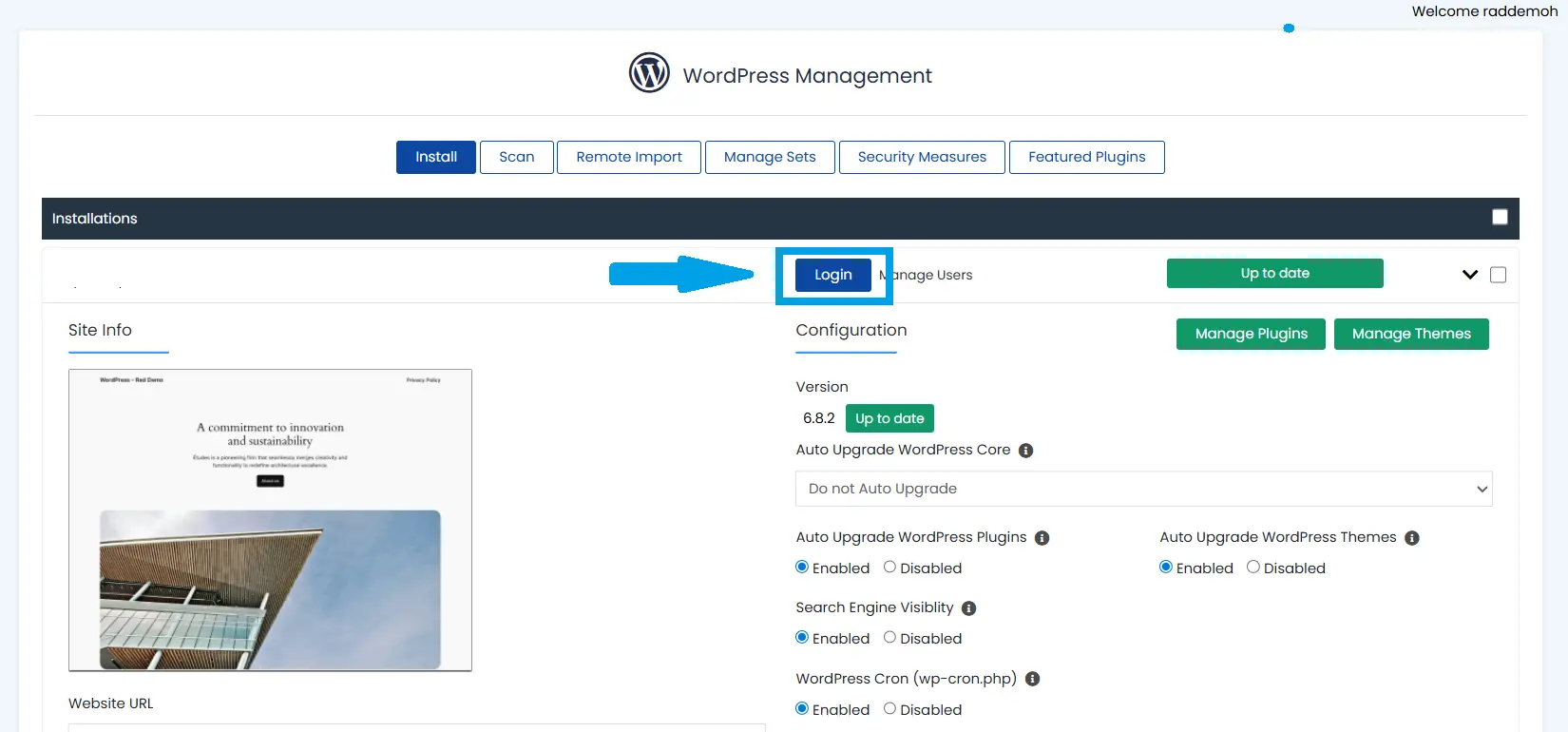
Task: Open info icon for Search Engine Visibility
Action: coord(969,608)
